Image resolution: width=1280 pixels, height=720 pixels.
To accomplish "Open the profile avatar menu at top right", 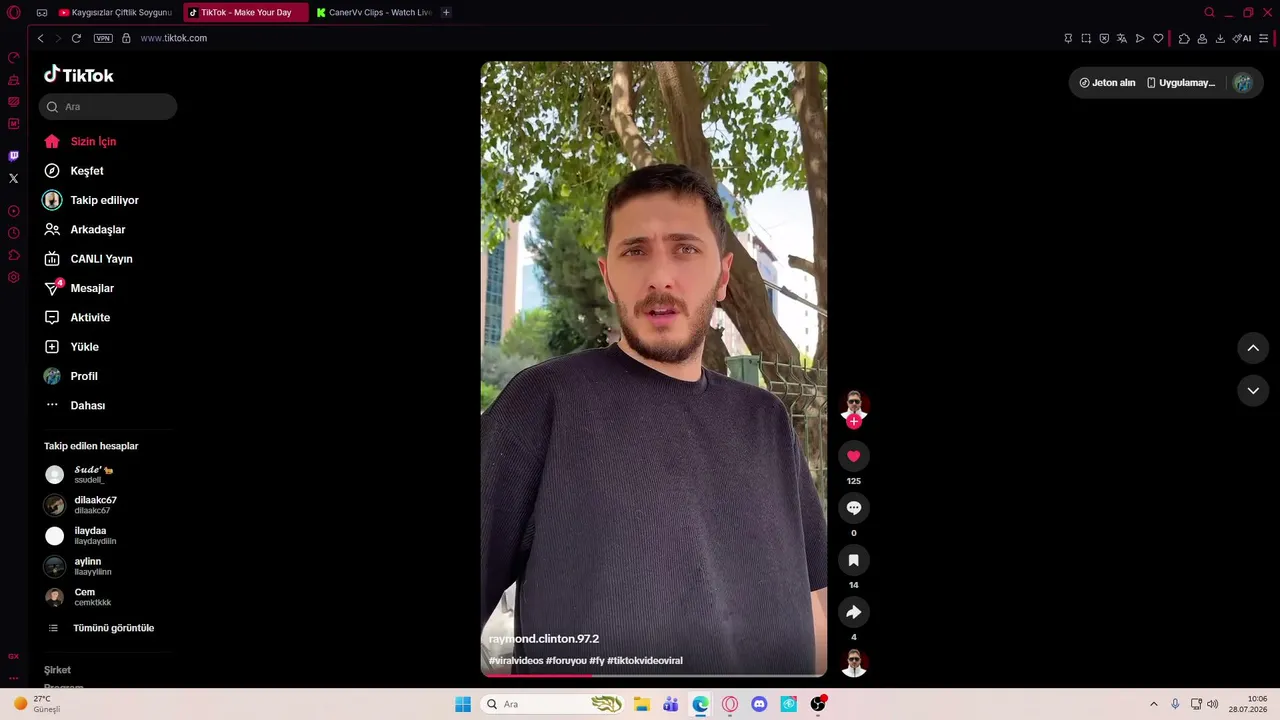I will click(x=1243, y=83).
